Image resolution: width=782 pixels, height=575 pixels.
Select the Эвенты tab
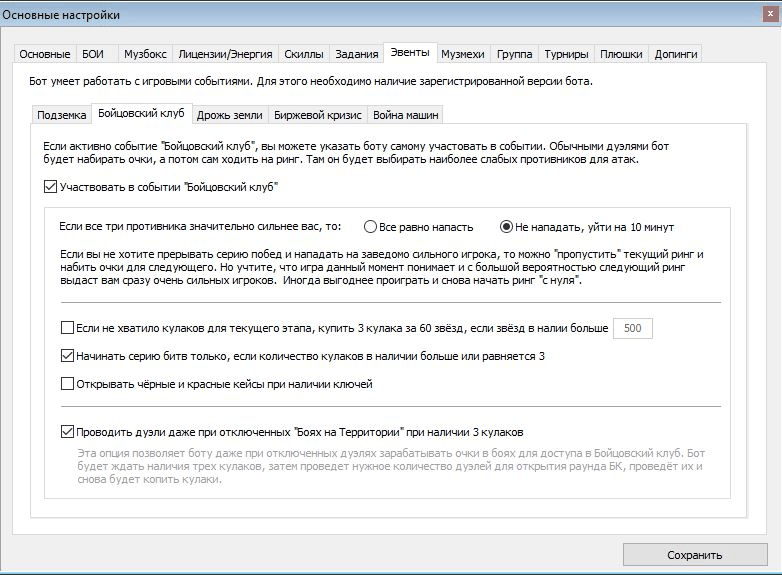410,52
